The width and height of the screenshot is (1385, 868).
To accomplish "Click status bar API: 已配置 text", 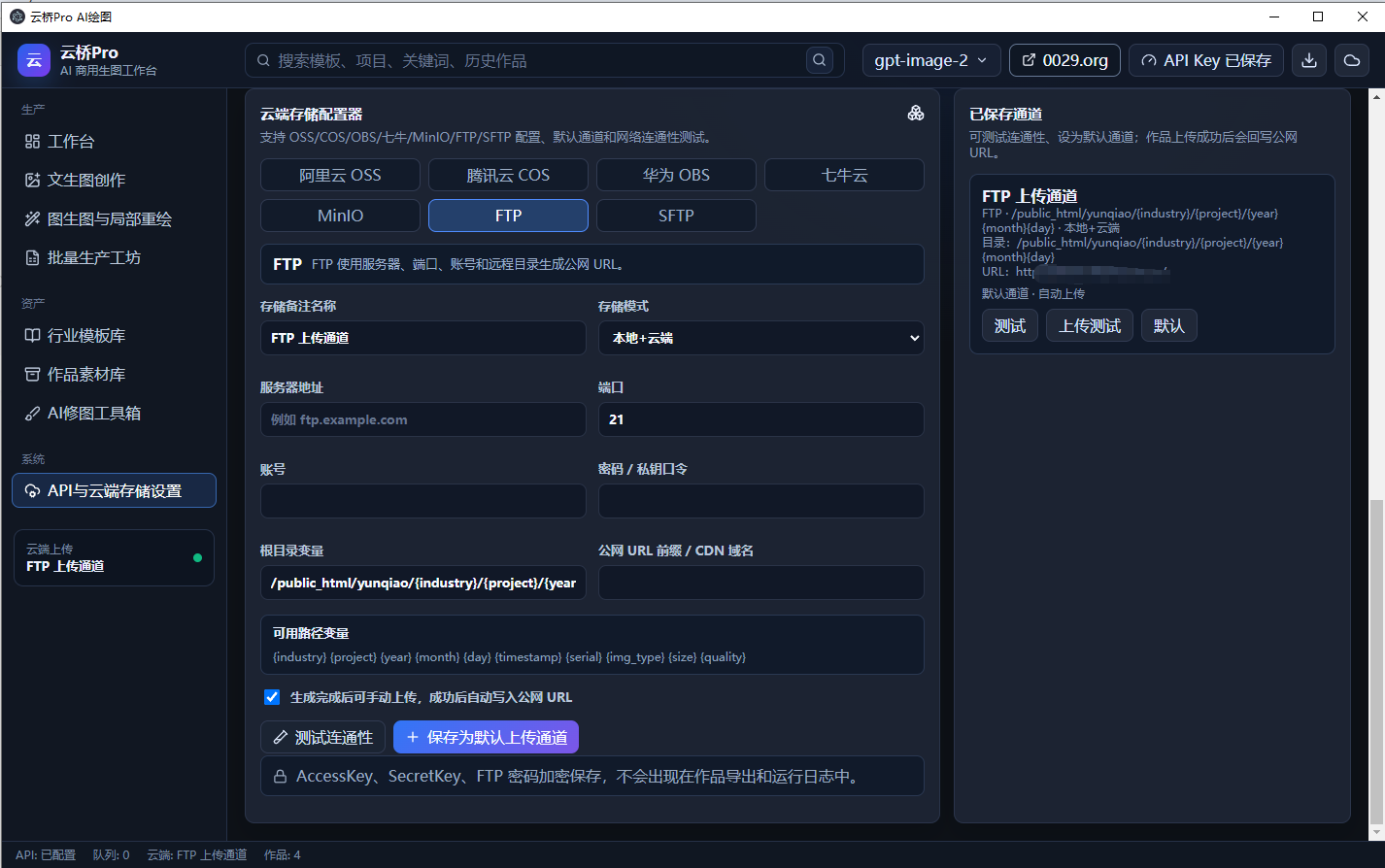I will click(46, 855).
